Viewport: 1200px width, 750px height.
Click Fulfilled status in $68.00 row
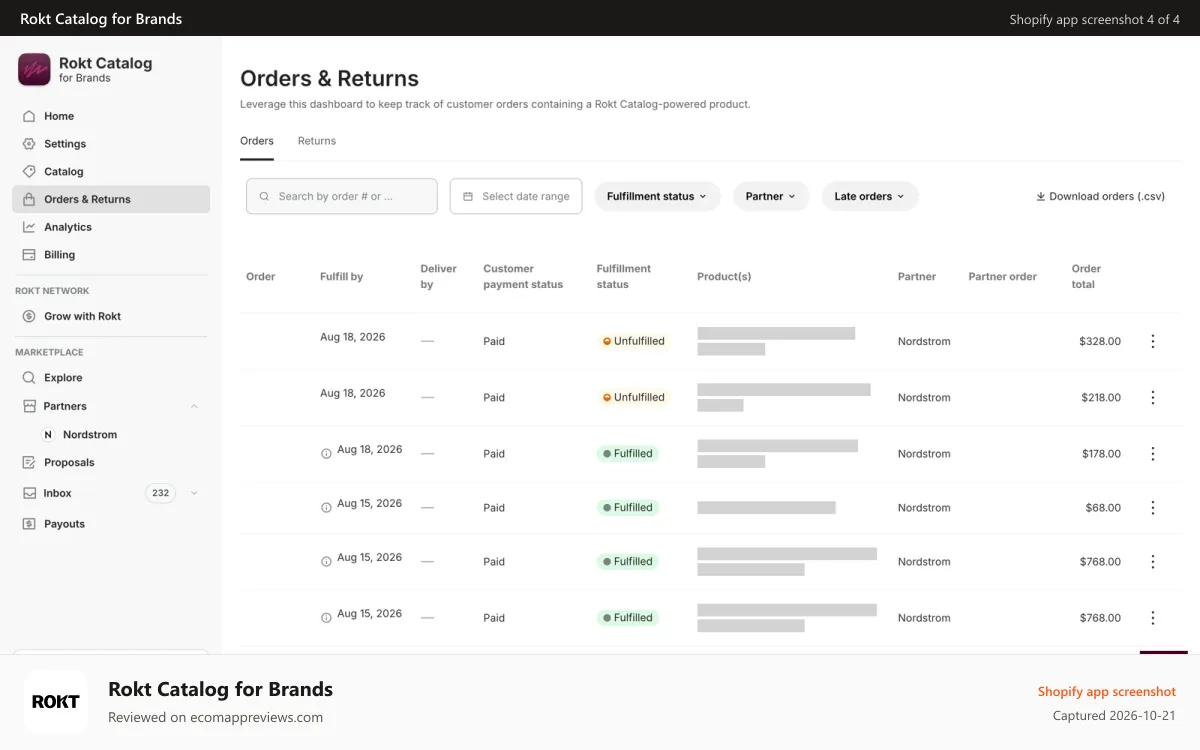click(627, 508)
